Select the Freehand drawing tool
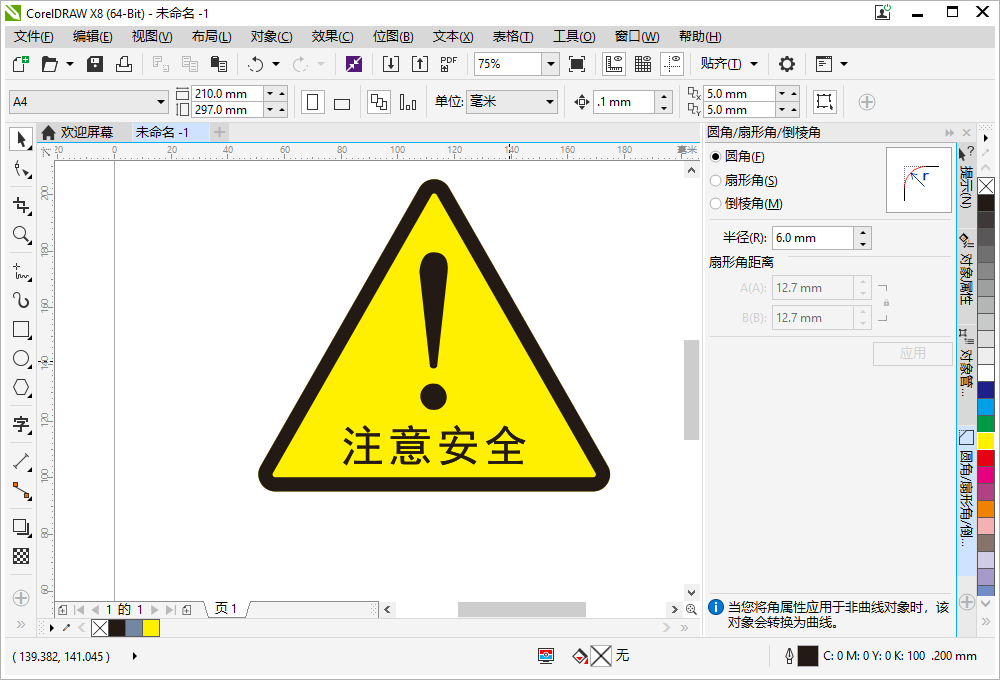This screenshot has width=1000, height=680. click(21, 271)
